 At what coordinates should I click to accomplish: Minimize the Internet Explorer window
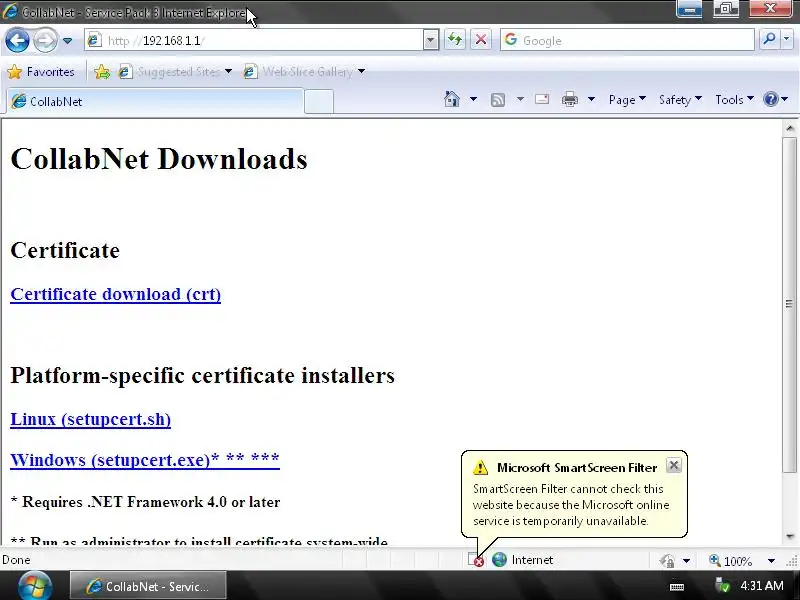pos(689,9)
